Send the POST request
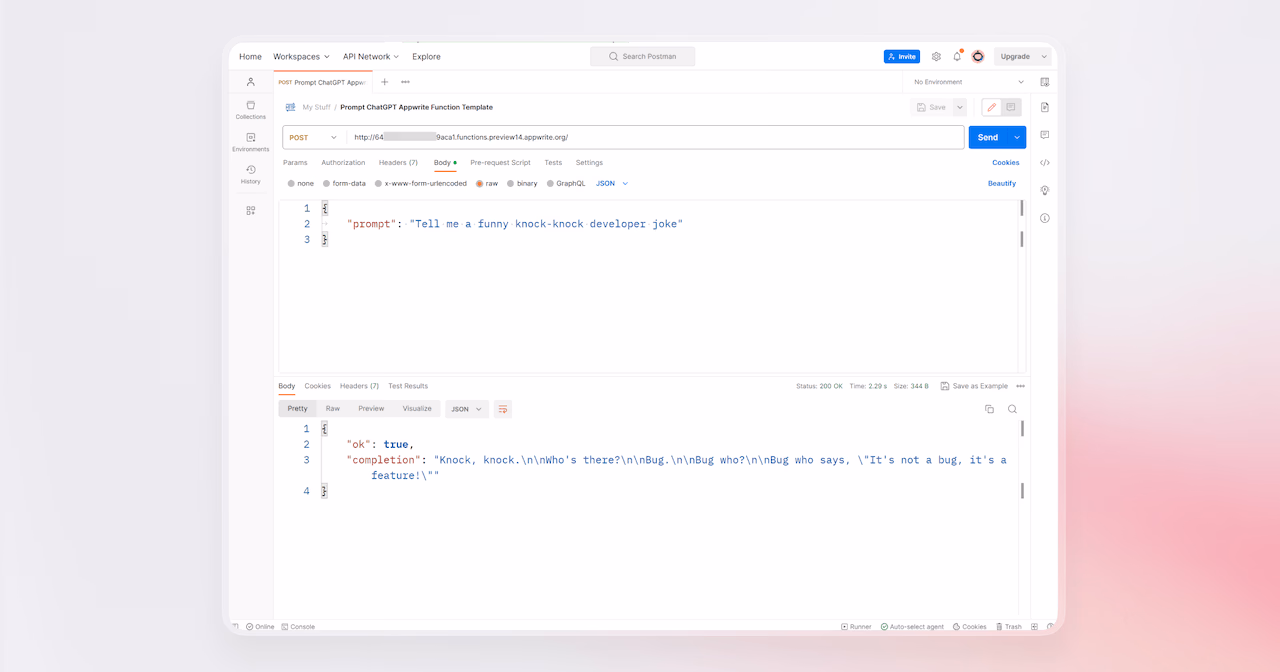The image size is (1280, 672). [988, 137]
